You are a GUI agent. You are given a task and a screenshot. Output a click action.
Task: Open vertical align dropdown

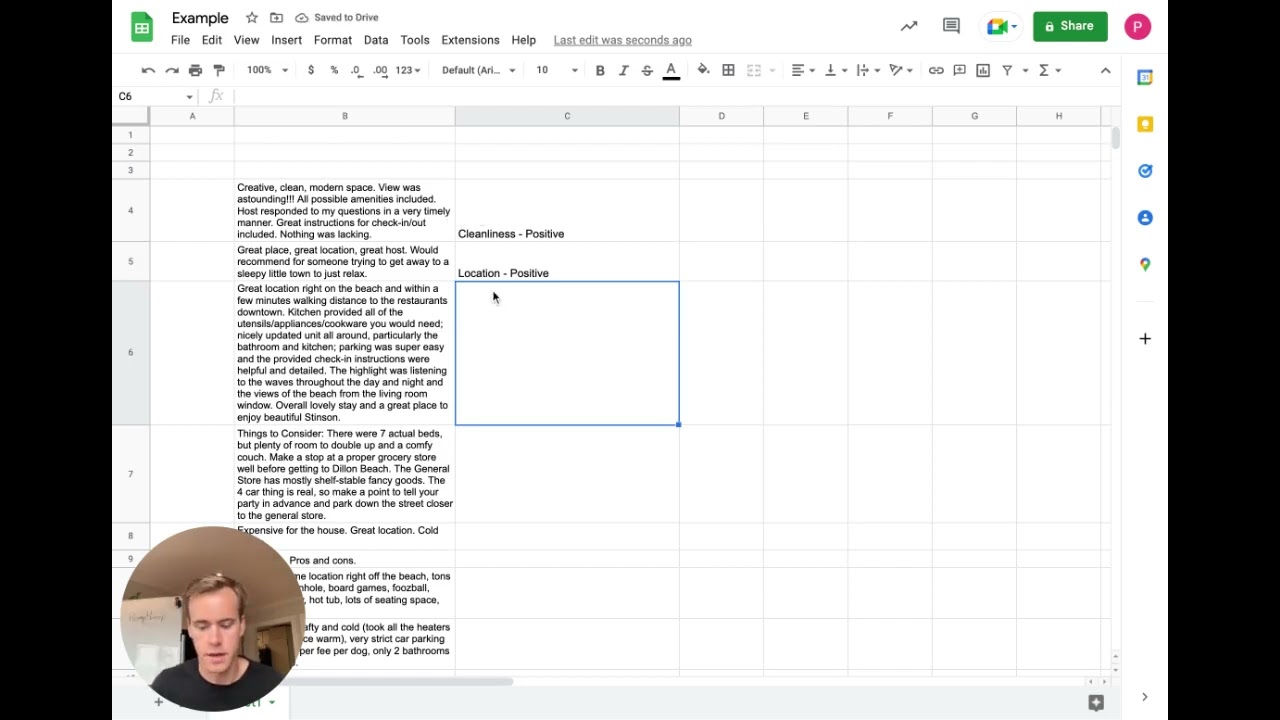point(835,70)
